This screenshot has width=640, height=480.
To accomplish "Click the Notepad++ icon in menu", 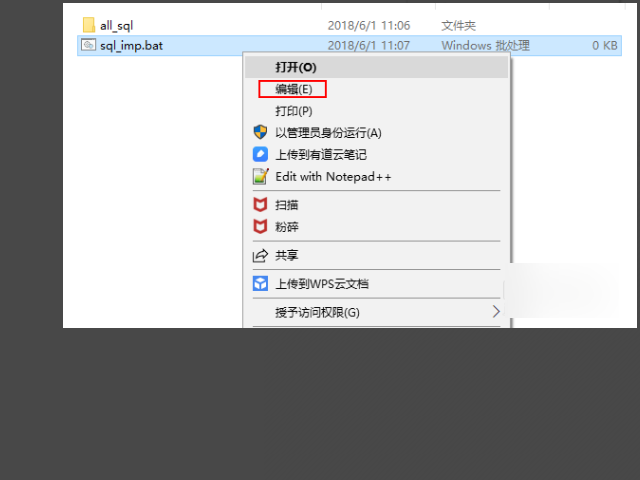I will tap(261, 176).
